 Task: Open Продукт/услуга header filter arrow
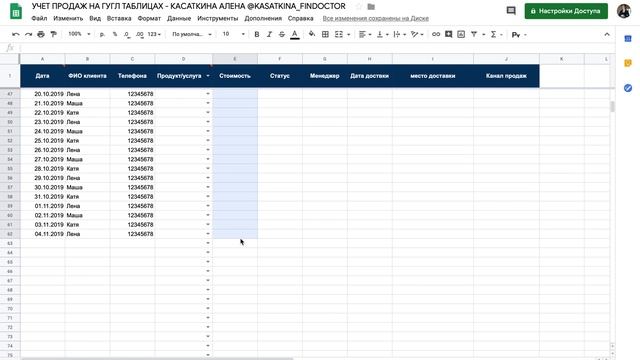(208, 76)
